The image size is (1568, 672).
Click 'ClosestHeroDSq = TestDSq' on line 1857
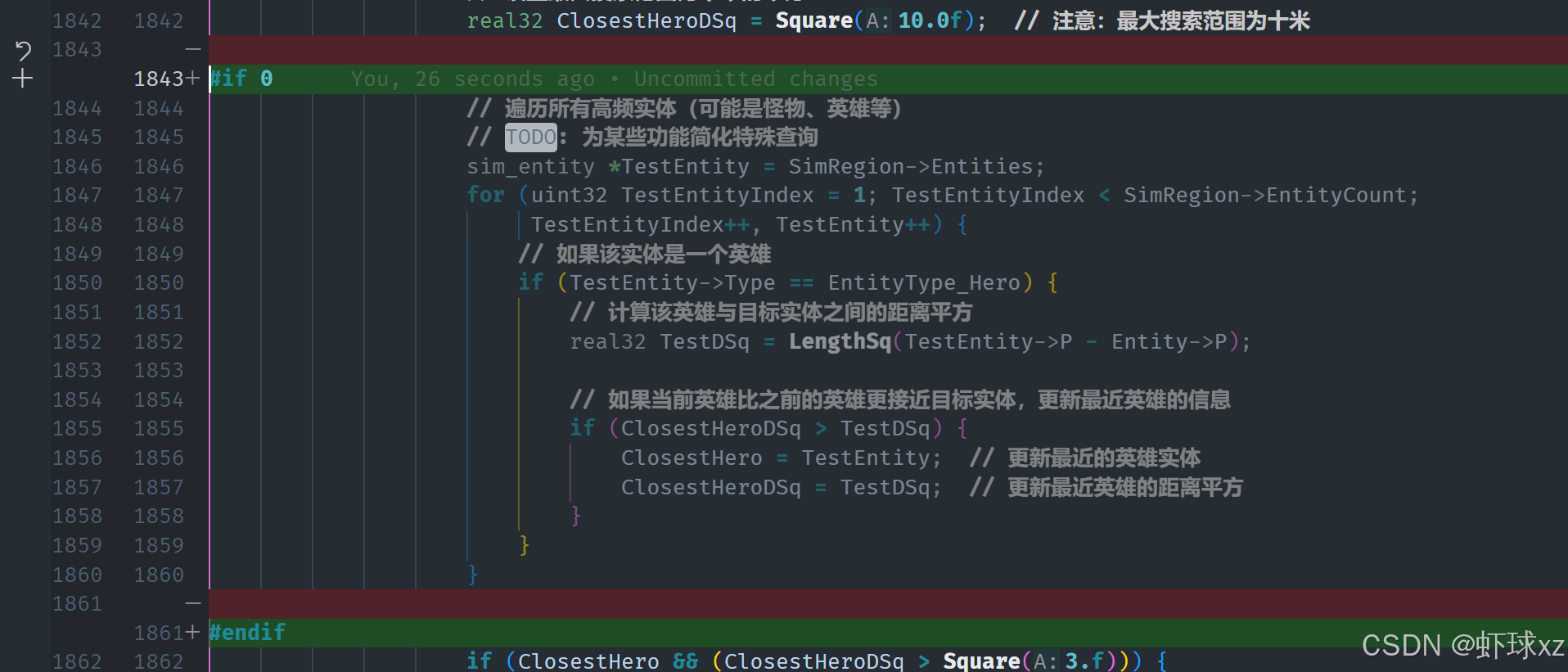pyautogui.click(x=775, y=488)
